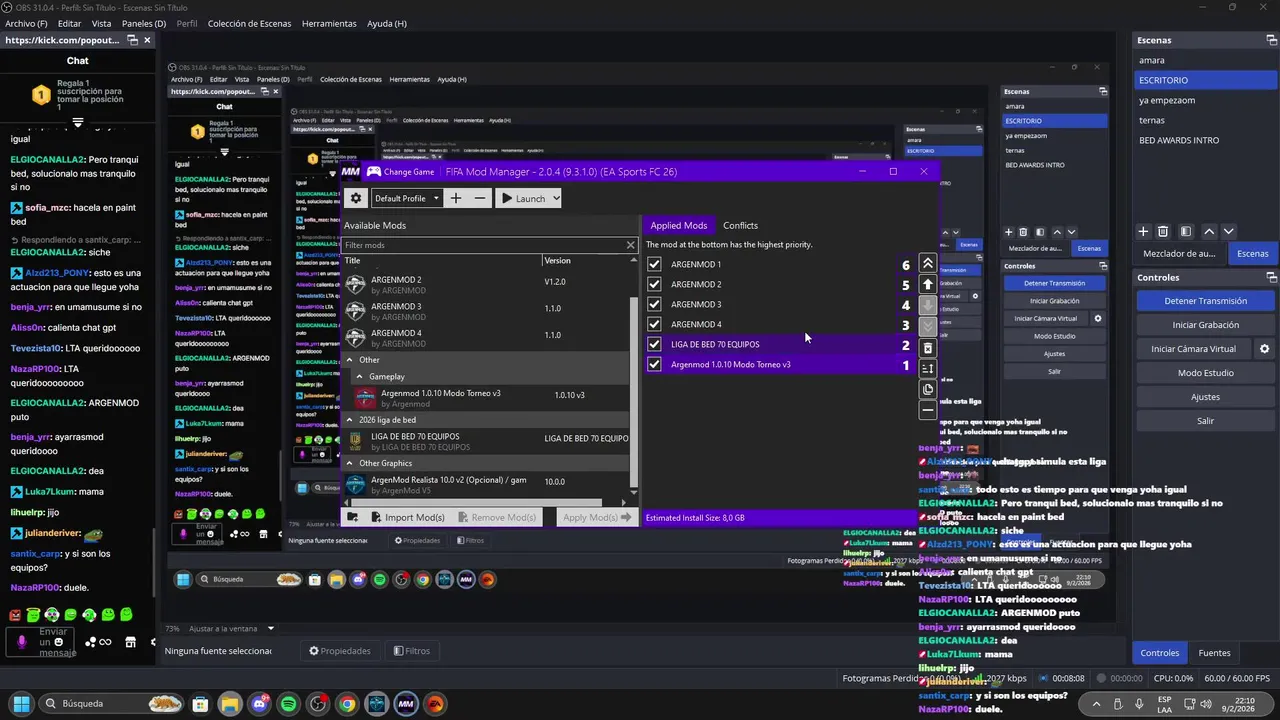Open Propiedades for the OBS source
The image size is (1280, 720).
pos(340,651)
